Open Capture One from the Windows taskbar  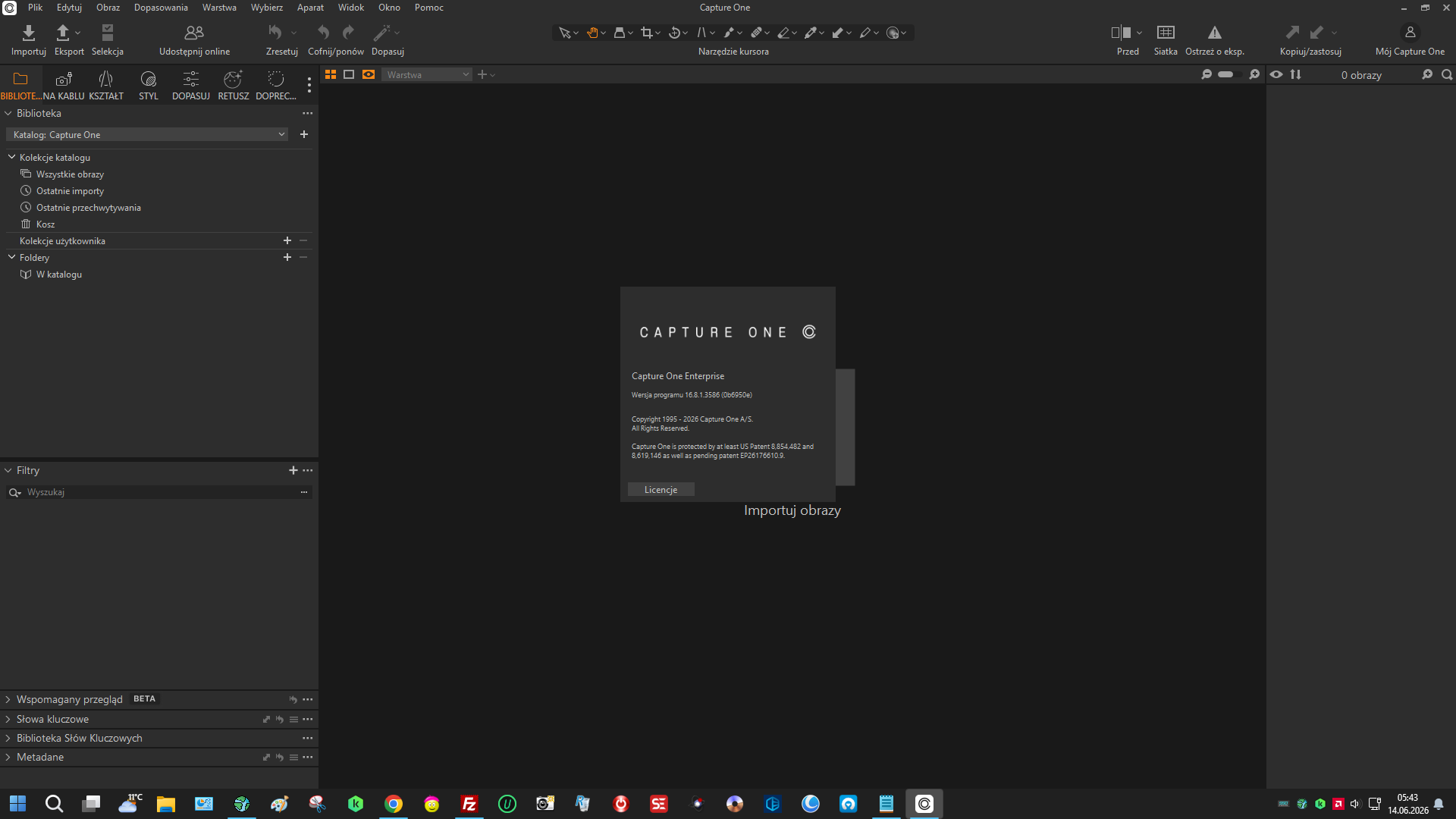[x=924, y=804]
